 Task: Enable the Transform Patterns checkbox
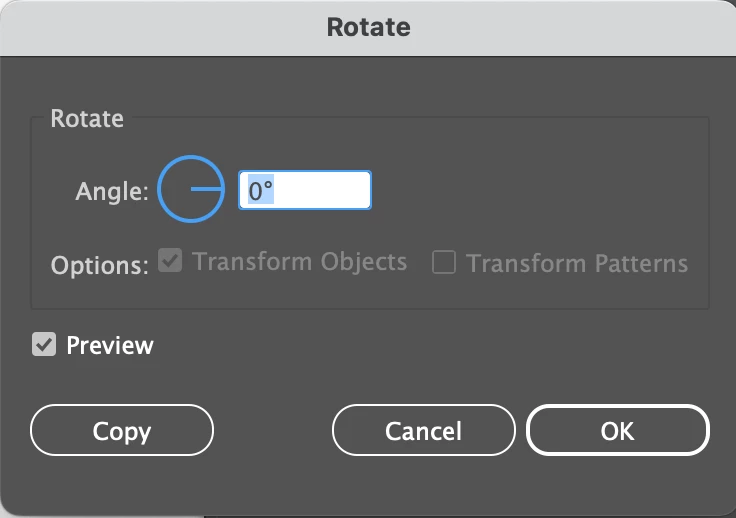444,263
